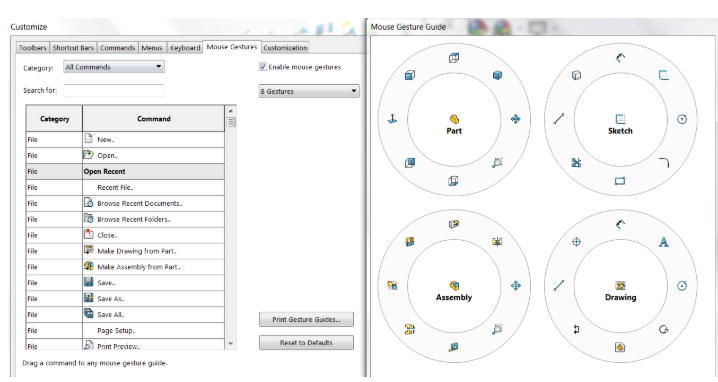Open the Toolbars tab
The width and height of the screenshot is (718, 382).
click(x=33, y=48)
